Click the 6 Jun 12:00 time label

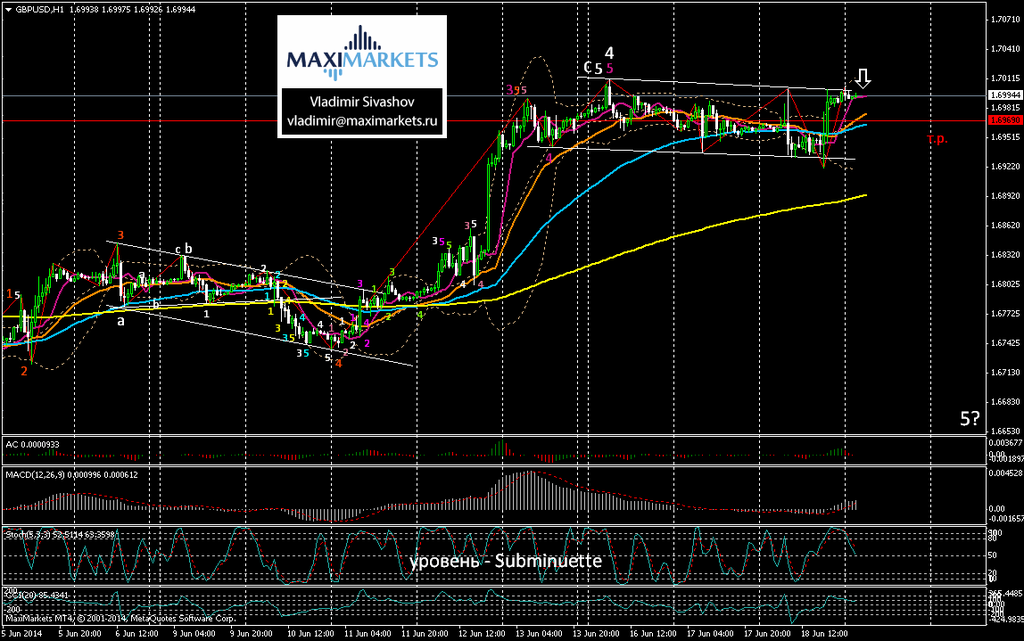(137, 633)
